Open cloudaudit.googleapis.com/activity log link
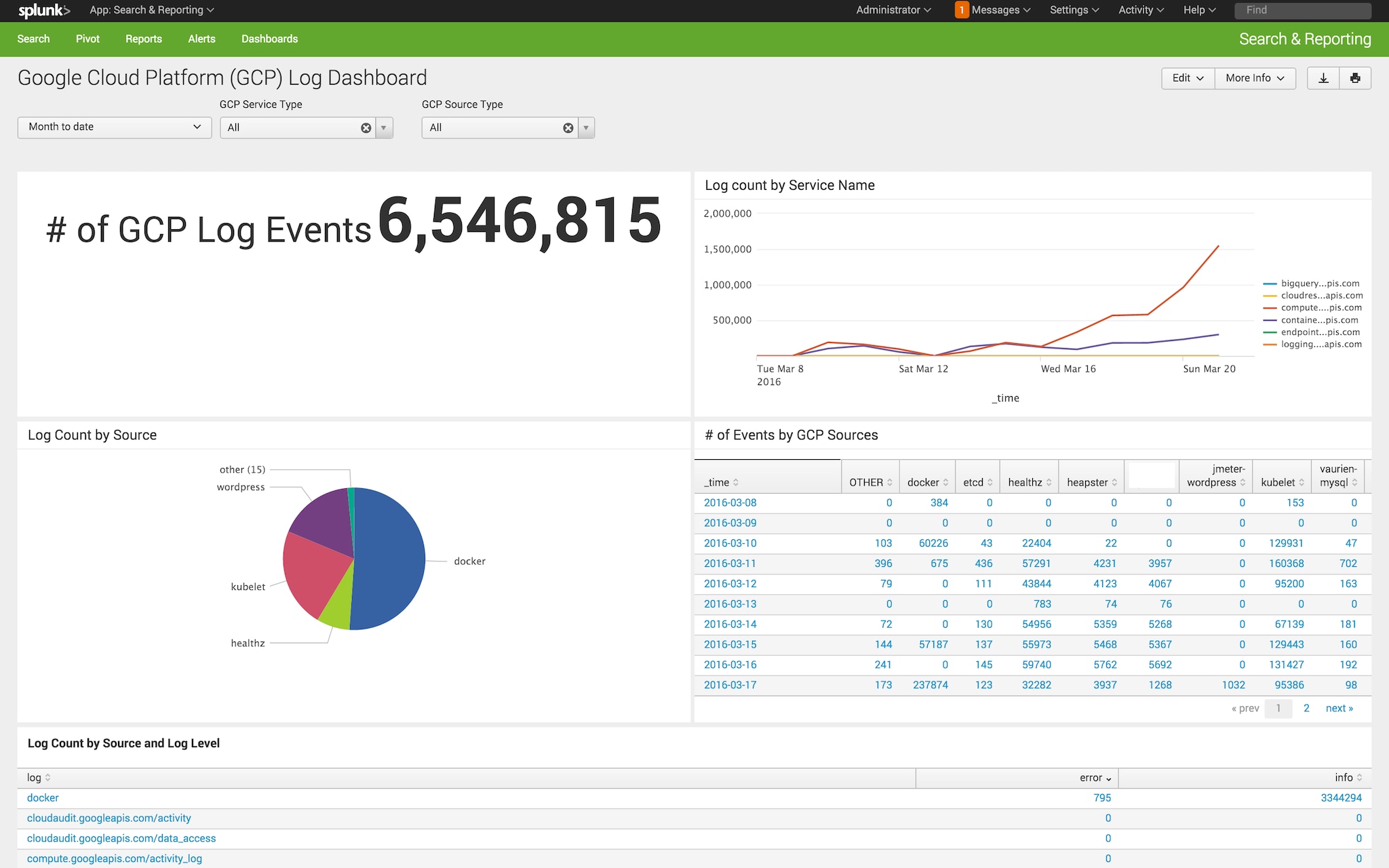The height and width of the screenshot is (868, 1389). point(109,818)
